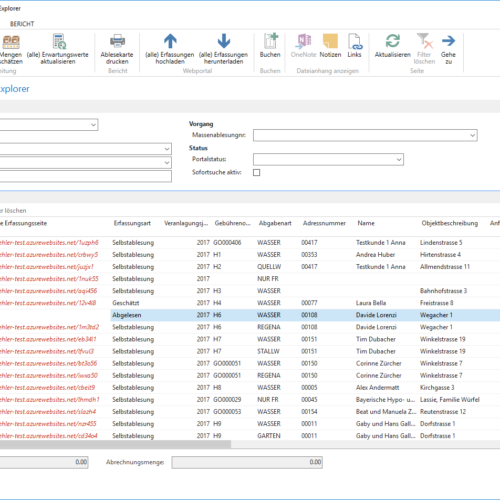Print the Ablesekarte via printer icon
Viewport: 500px width, 500px height.
click(117, 41)
